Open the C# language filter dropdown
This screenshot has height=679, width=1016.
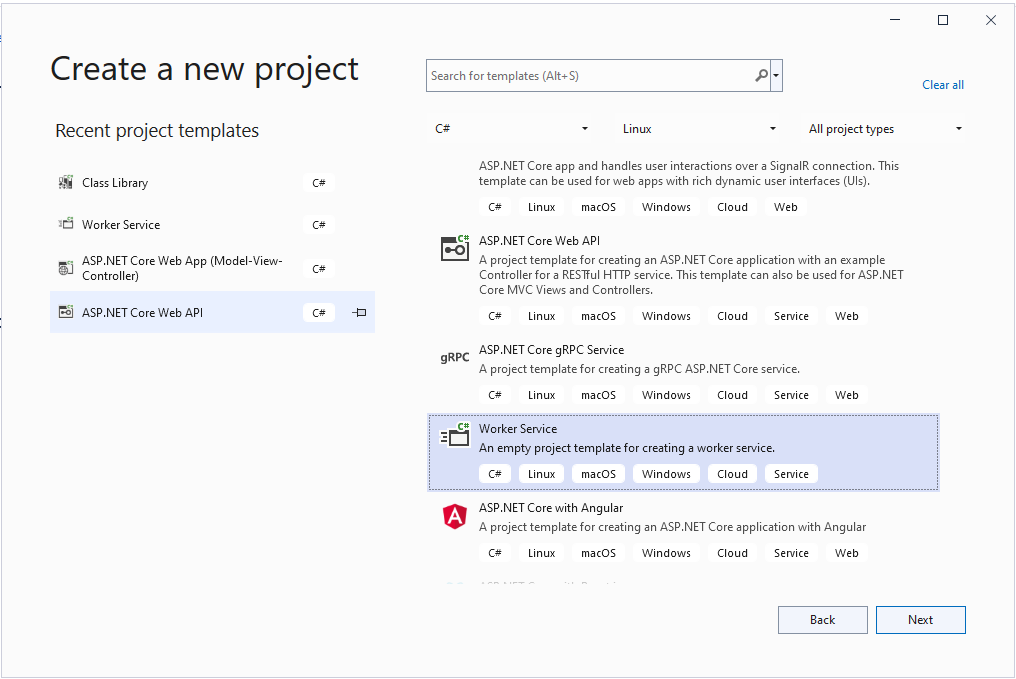[511, 129]
